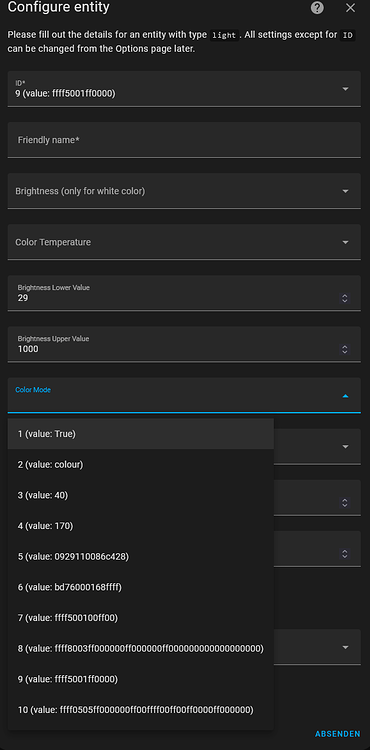
Task: Click the Brightness Lower Value field
Action: click(184, 293)
